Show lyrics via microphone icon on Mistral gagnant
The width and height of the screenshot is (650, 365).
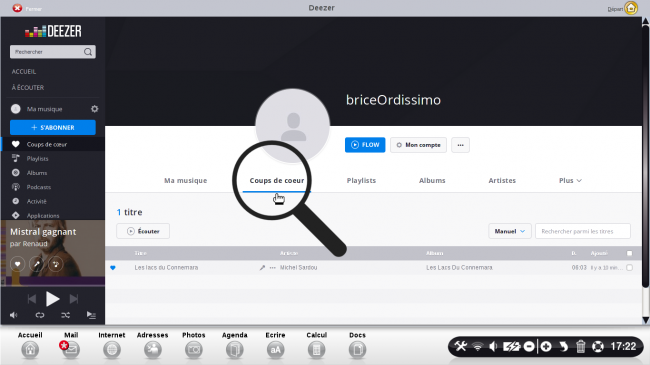[36, 264]
